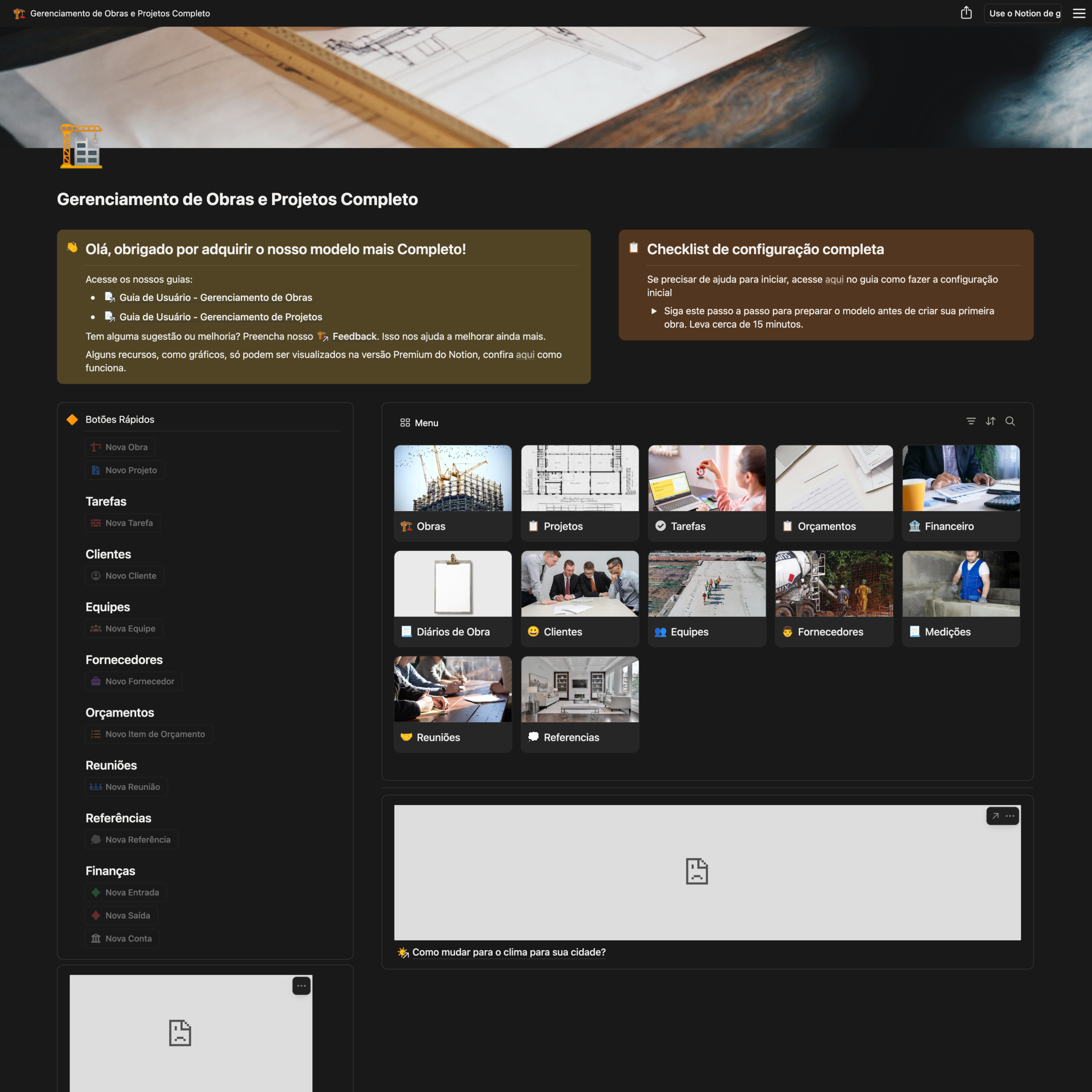Click the share icon in top bar
Screen dimensions: 1092x1092
coord(966,13)
